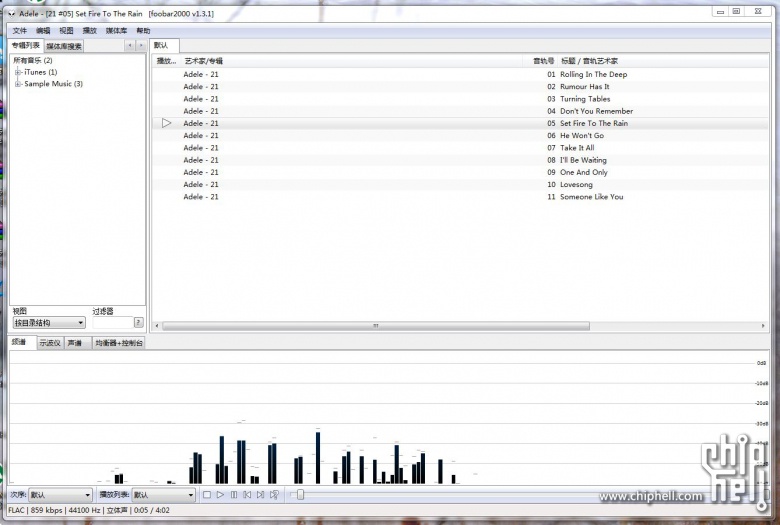Open the 次序 playback order dropdown

(x=60, y=495)
